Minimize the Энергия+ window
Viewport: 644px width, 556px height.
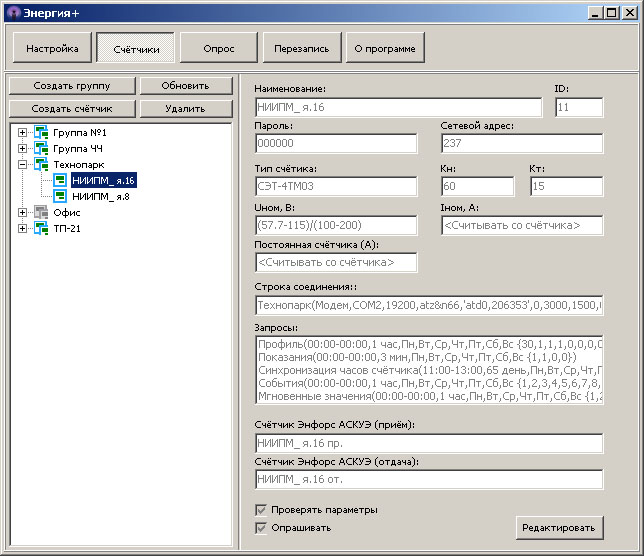coord(594,13)
